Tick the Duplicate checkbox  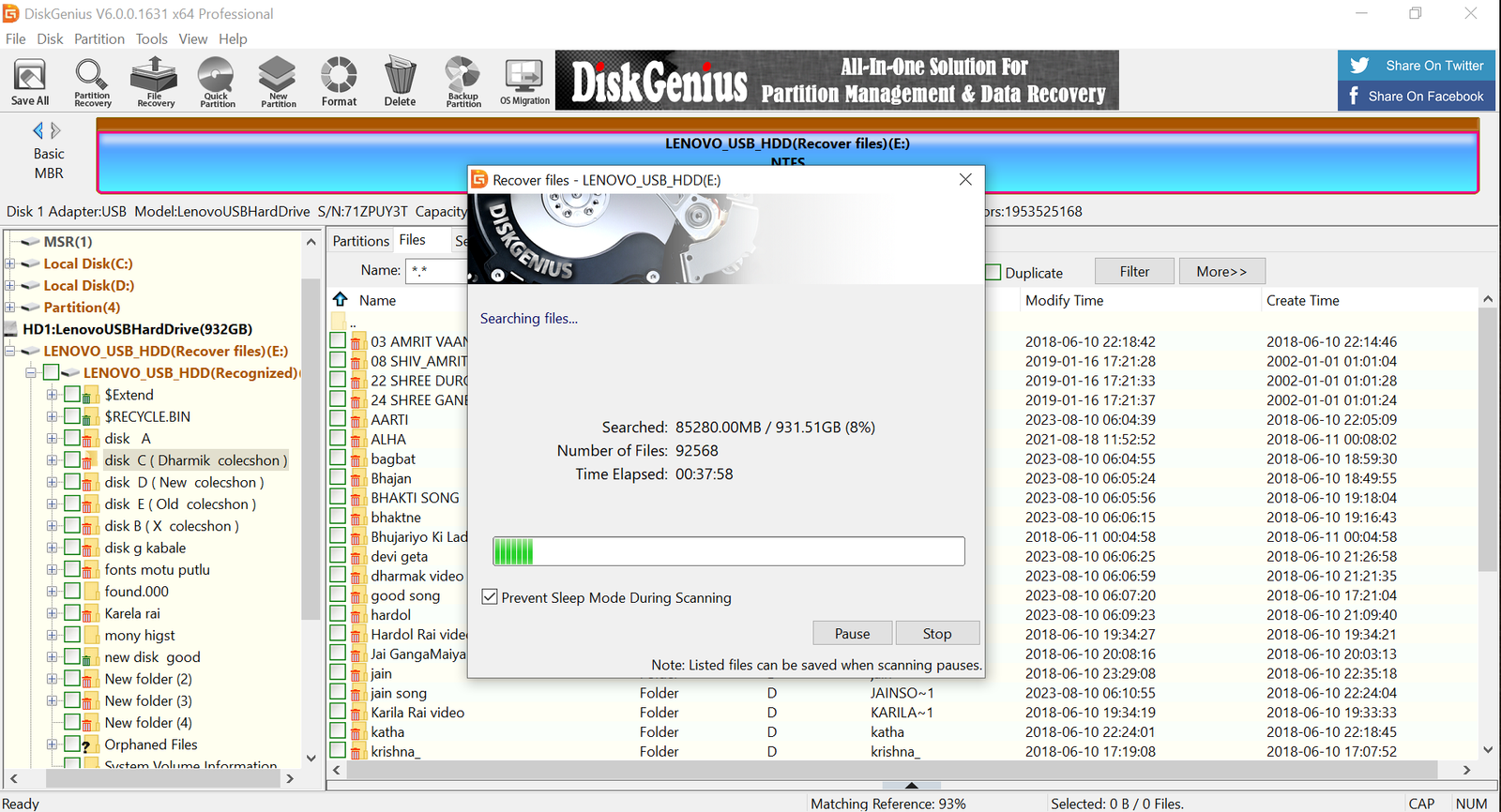993,273
